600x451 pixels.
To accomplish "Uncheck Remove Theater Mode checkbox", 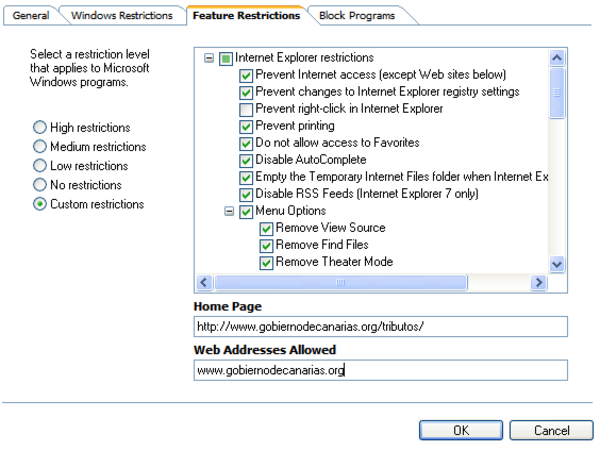I will click(x=266, y=262).
